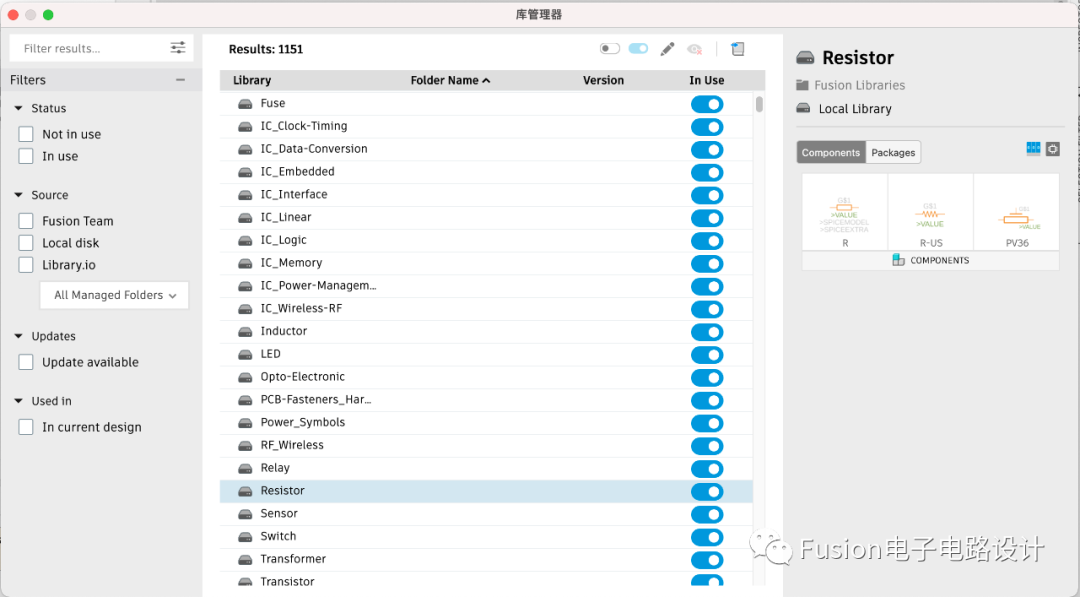
Task: Click the Relay library drive icon
Action: tap(245, 468)
